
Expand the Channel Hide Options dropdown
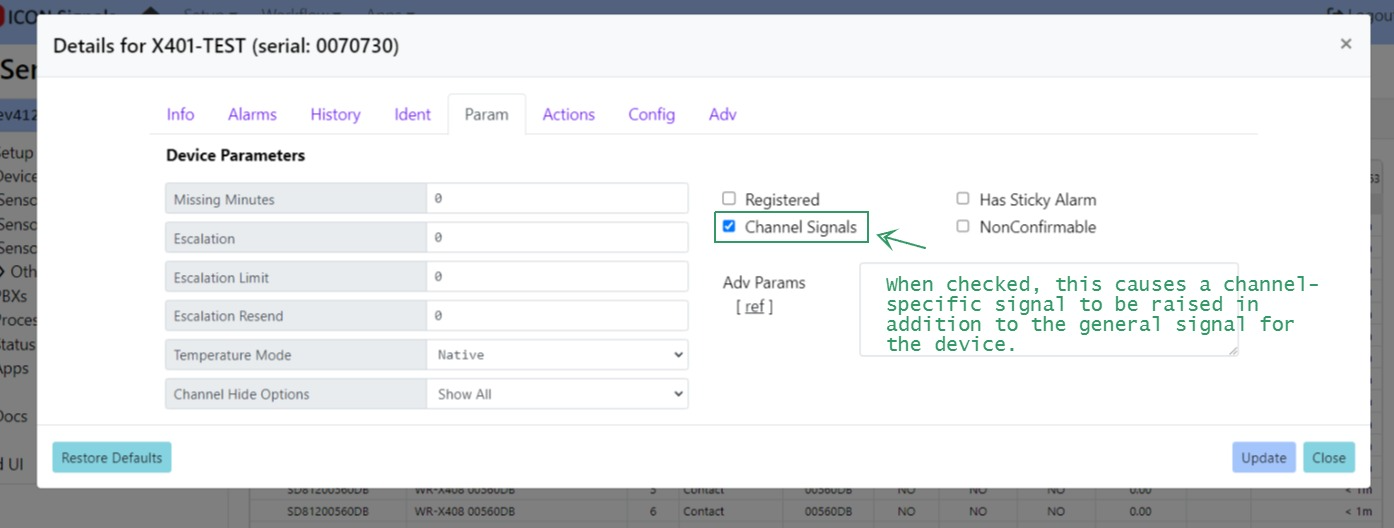pyautogui.click(x=557, y=394)
